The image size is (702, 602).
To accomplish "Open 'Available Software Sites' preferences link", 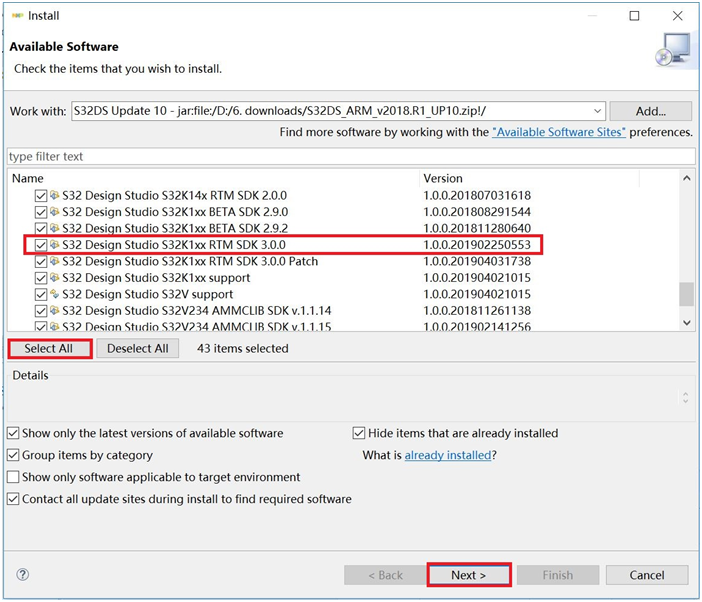I will 558,132.
